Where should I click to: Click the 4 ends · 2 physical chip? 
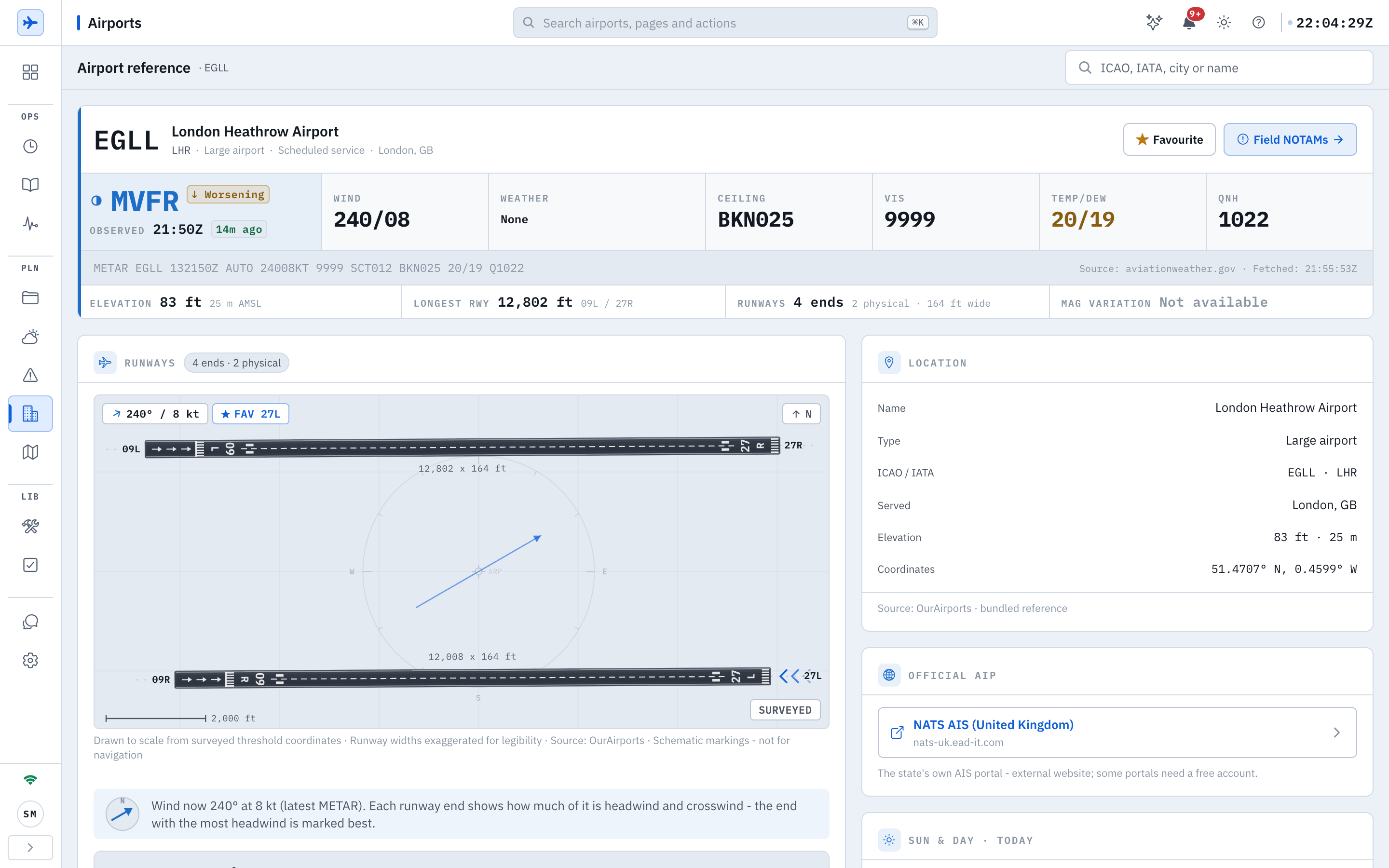(x=236, y=363)
